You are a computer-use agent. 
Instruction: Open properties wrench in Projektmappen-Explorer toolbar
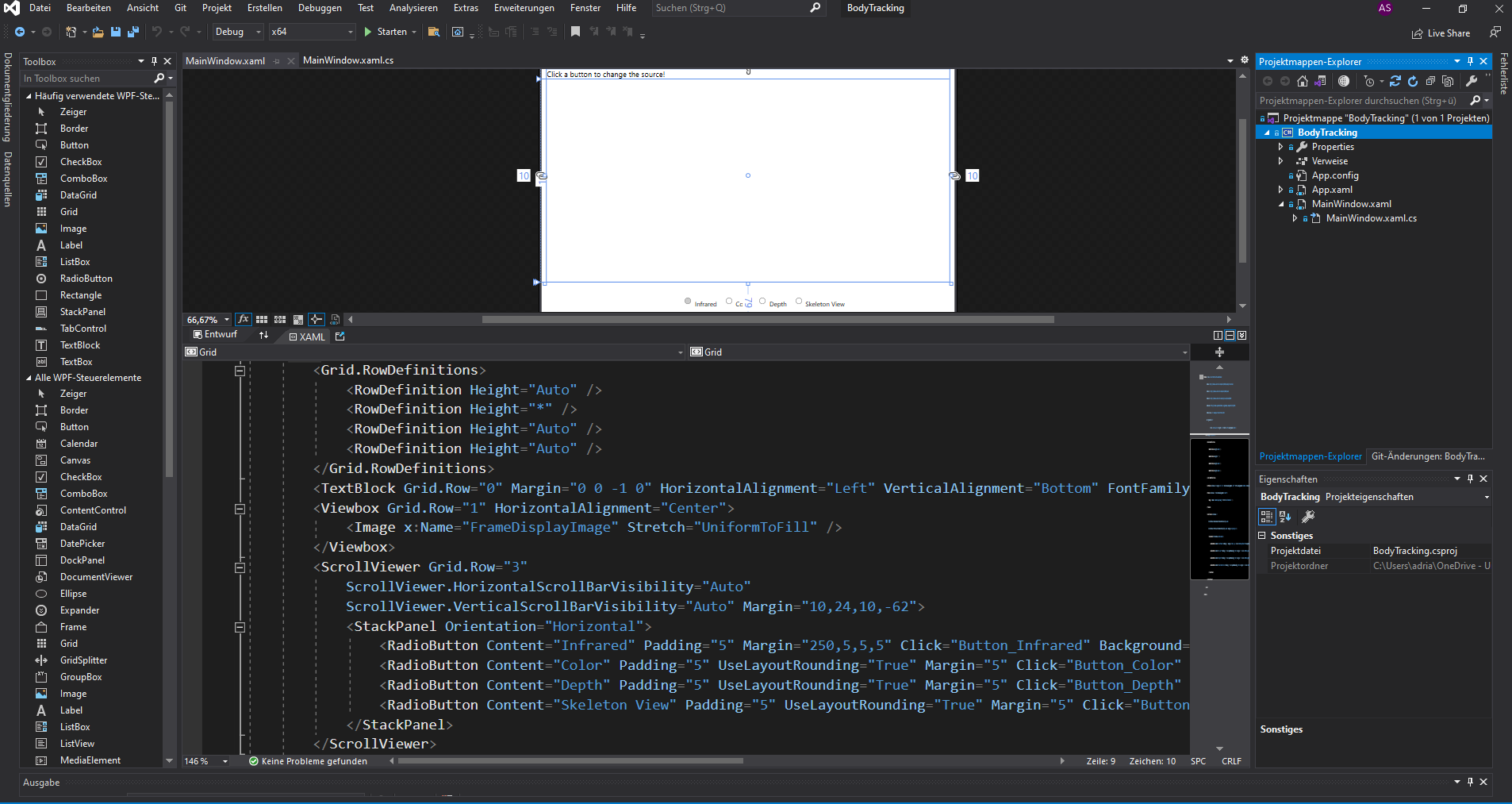point(1472,81)
